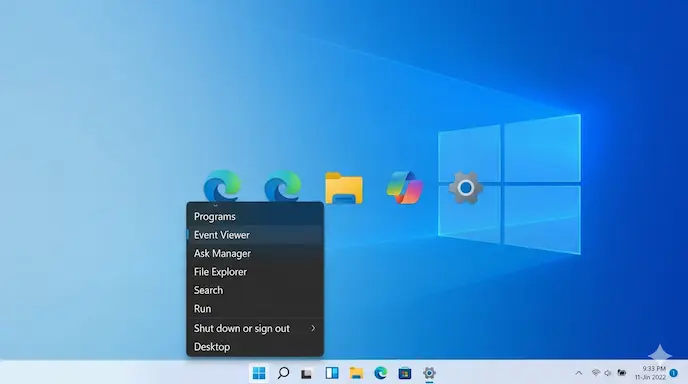Open Task View on the taskbar
This screenshot has height=384, width=688.
pos(306,373)
